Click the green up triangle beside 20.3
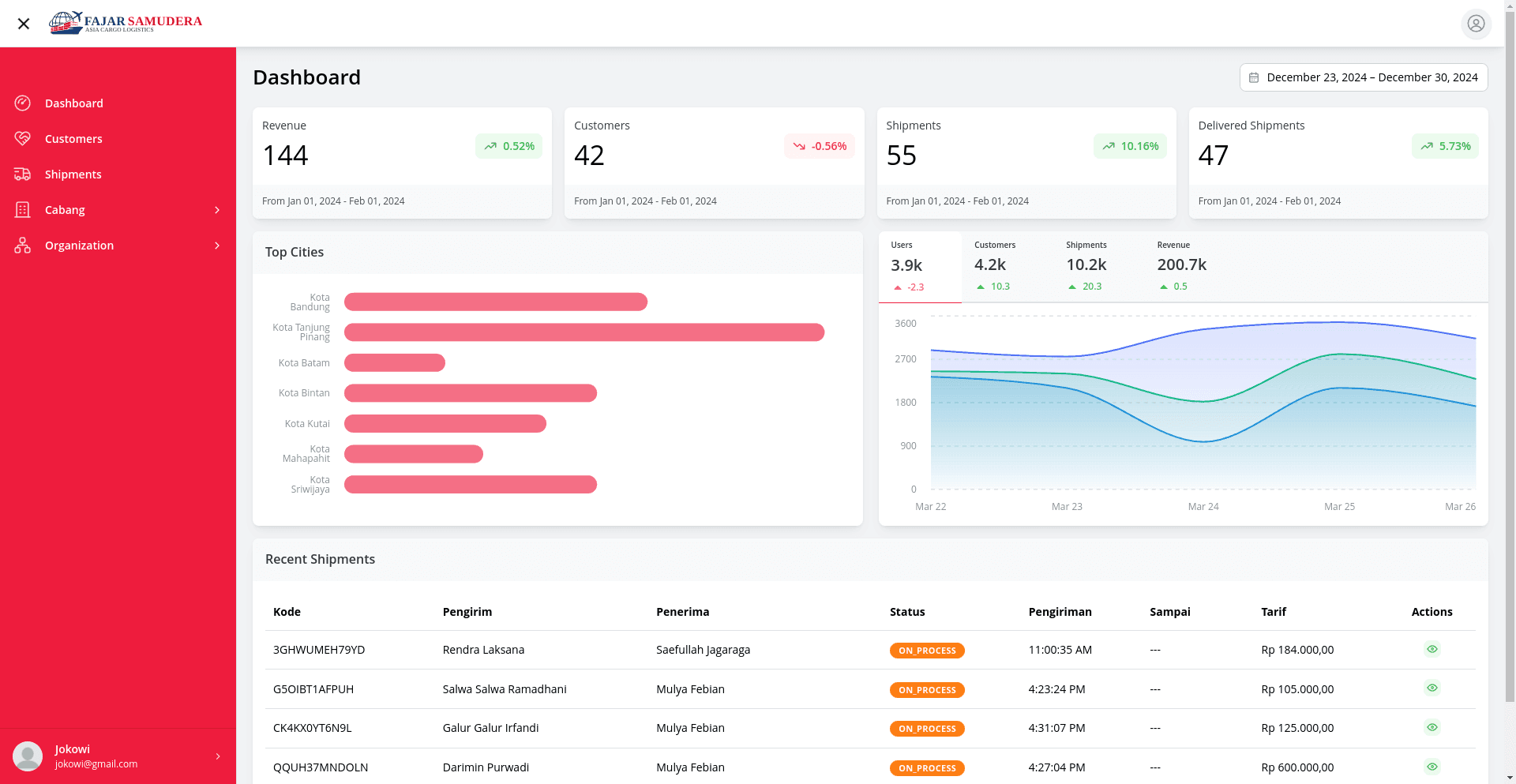Image resolution: width=1516 pixels, height=784 pixels. (x=1072, y=287)
